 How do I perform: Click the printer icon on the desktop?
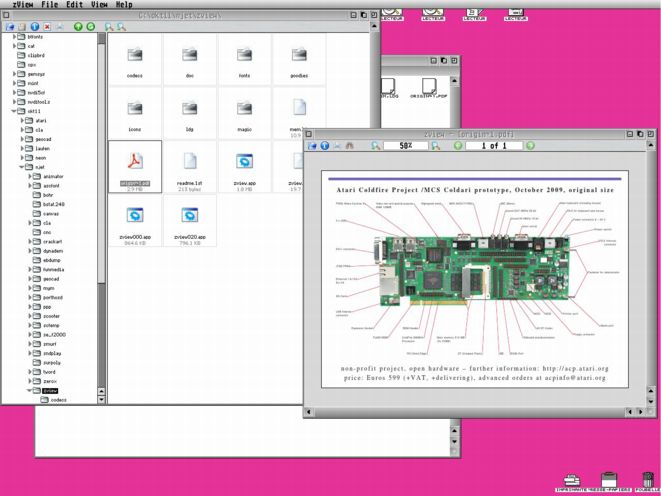(x=572, y=483)
